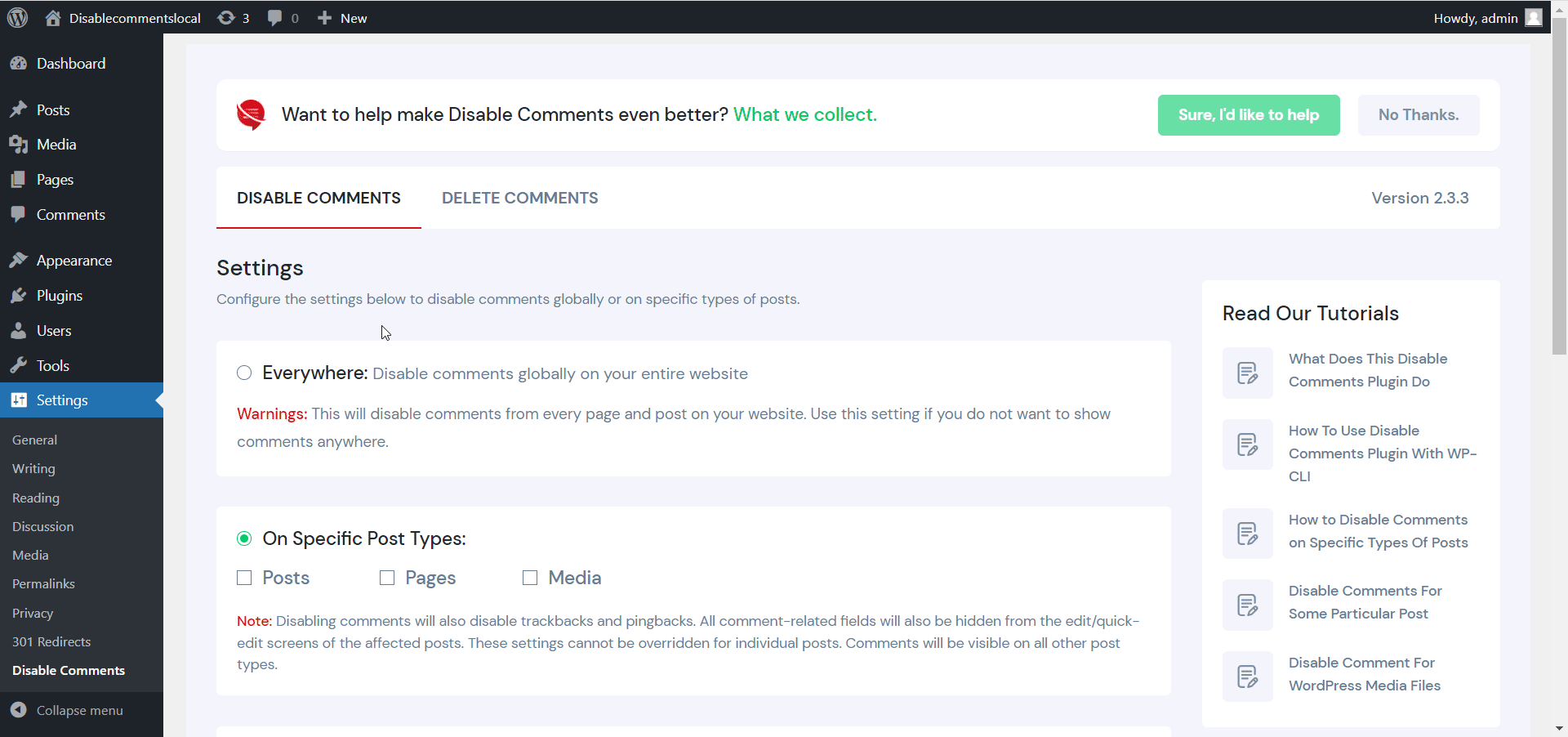Tick the Pages checkbox
Image resolution: width=1568 pixels, height=737 pixels.
387,578
